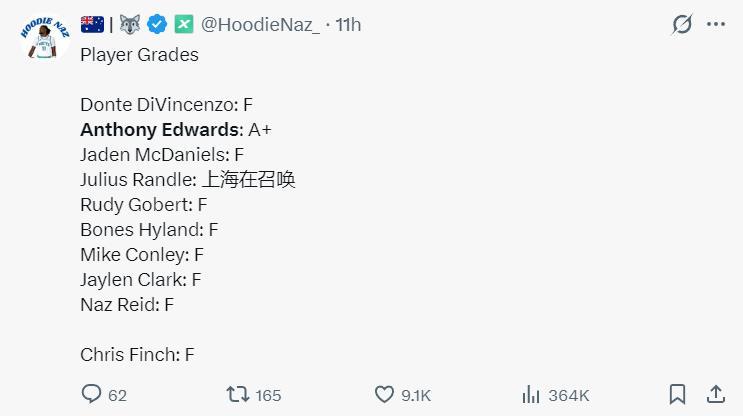
Task: Open the Hoodie Naz profile avatar
Action: click(40, 41)
